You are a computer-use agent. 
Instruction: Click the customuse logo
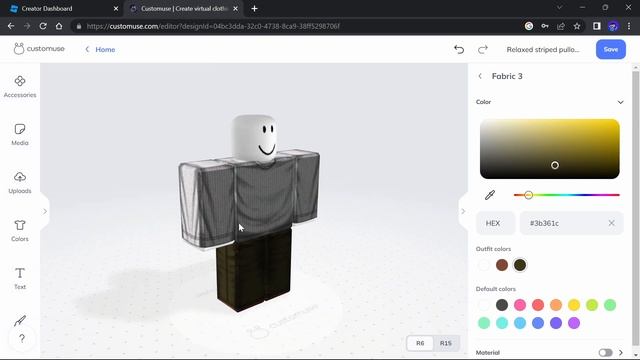click(x=39, y=49)
